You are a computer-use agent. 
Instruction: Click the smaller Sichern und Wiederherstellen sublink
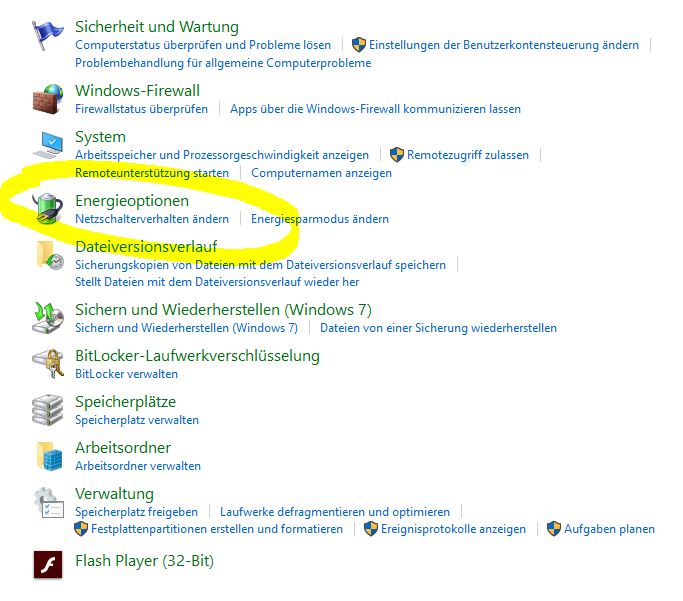(186, 328)
